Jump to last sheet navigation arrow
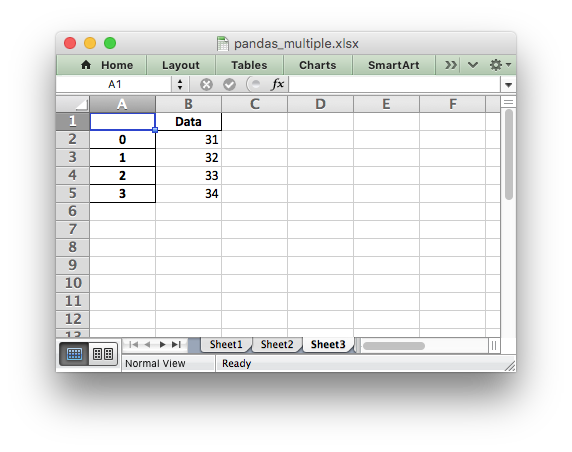 tap(177, 344)
